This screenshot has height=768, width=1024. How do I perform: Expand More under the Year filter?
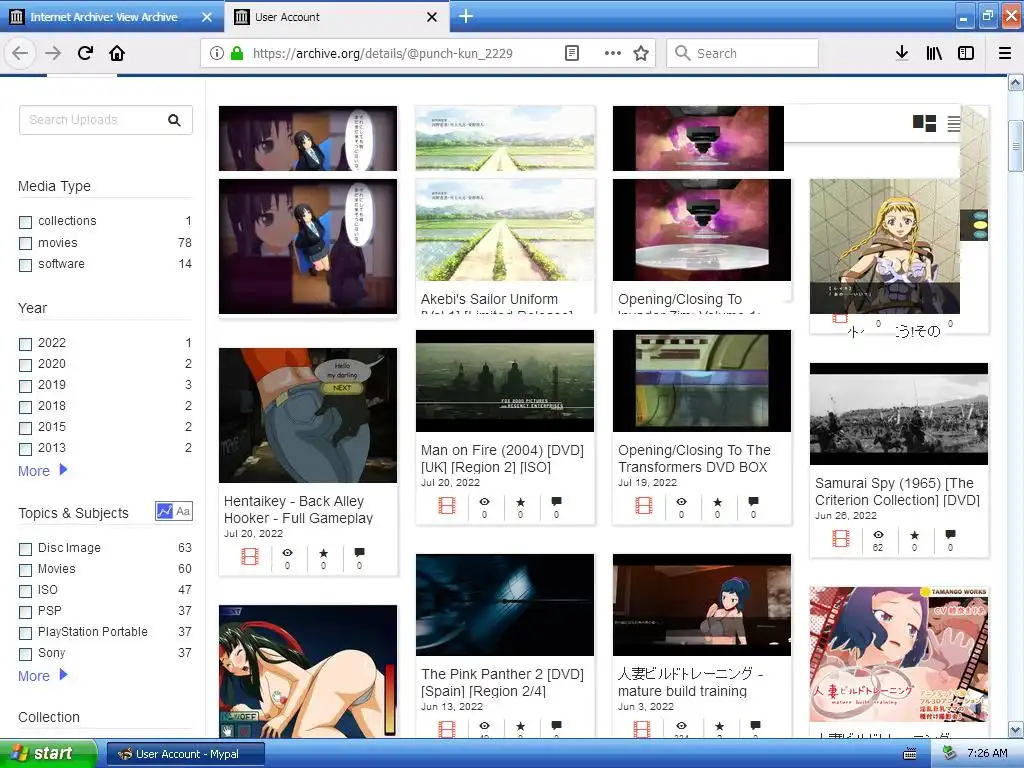pyautogui.click(x=42, y=471)
